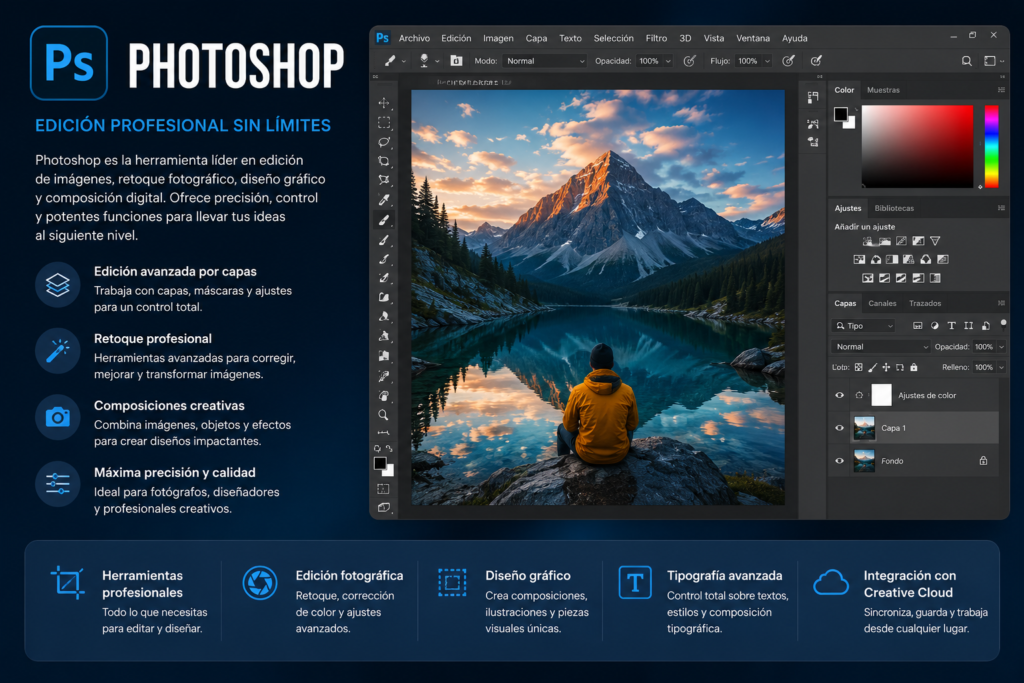1024x683 pixels.
Task: Filter layers by type (T) icon
Action: (952, 325)
